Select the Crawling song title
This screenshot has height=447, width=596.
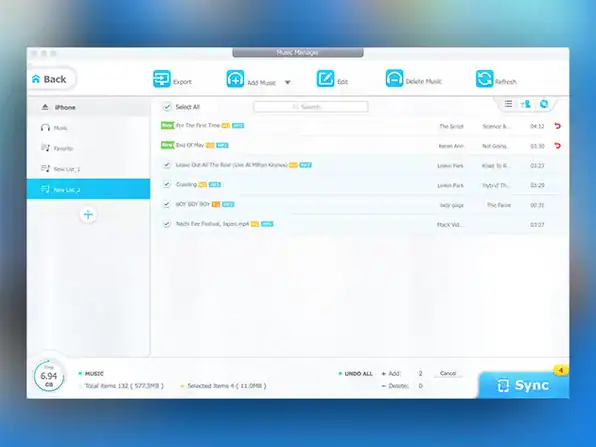[186, 184]
